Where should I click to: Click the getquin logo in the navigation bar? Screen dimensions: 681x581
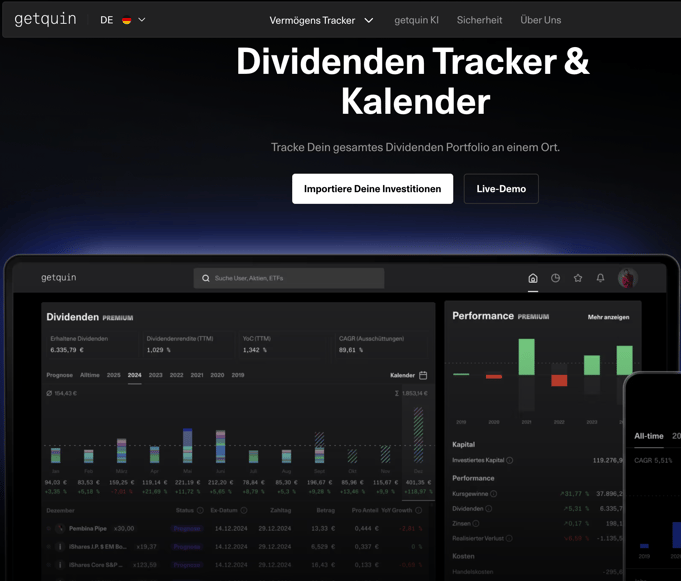tap(45, 20)
